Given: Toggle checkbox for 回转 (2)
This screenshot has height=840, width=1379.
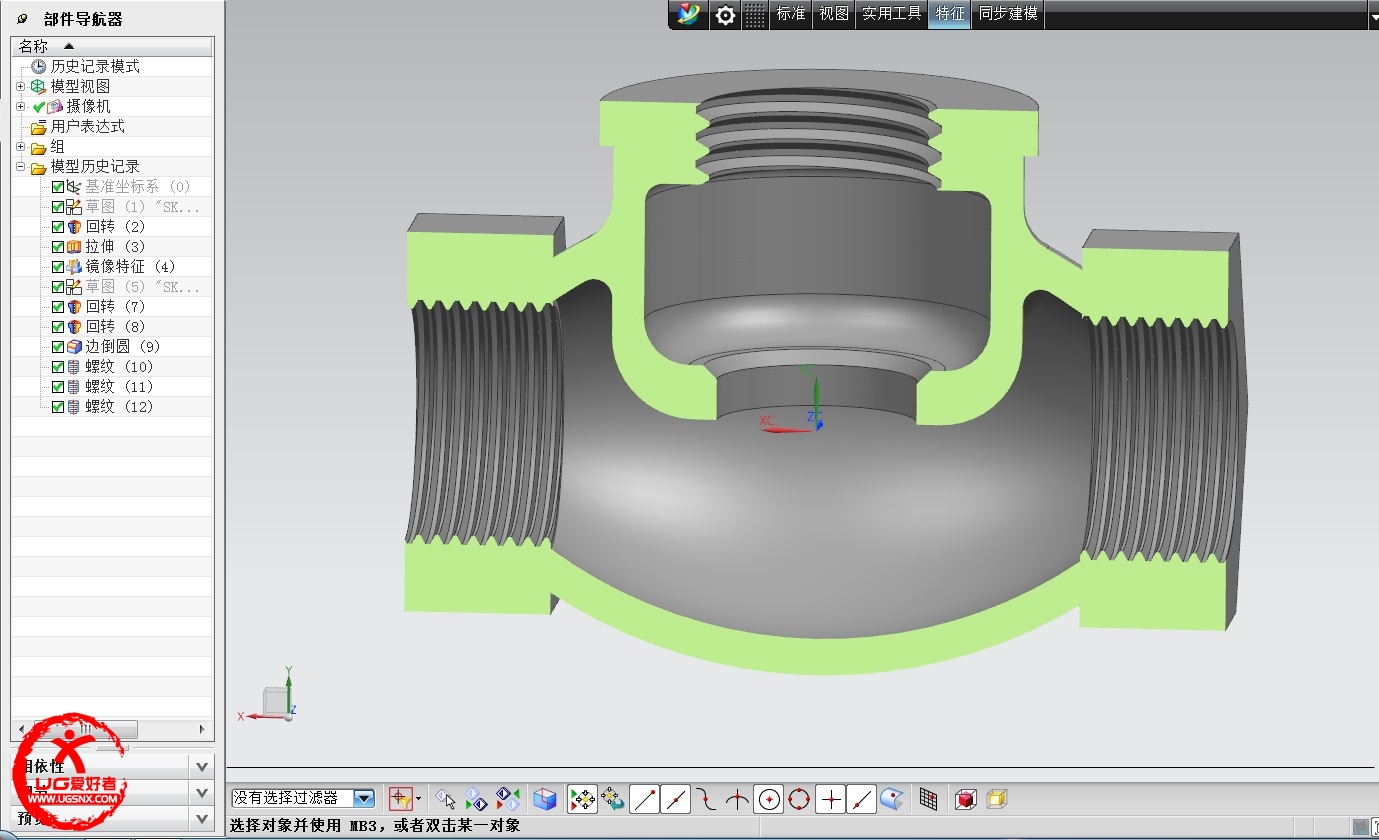Looking at the screenshot, I should (x=58, y=226).
